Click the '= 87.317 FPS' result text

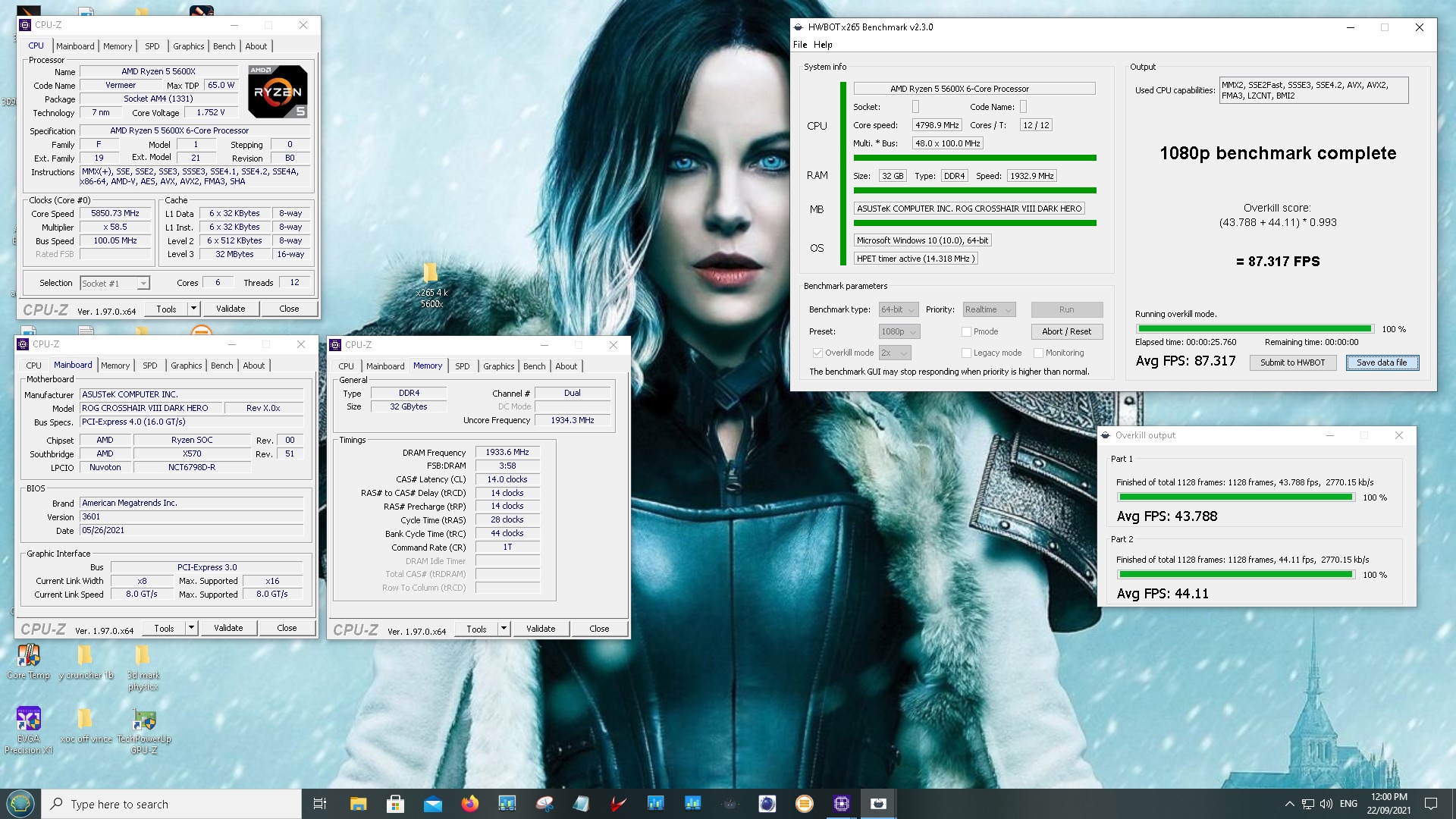coord(1278,262)
